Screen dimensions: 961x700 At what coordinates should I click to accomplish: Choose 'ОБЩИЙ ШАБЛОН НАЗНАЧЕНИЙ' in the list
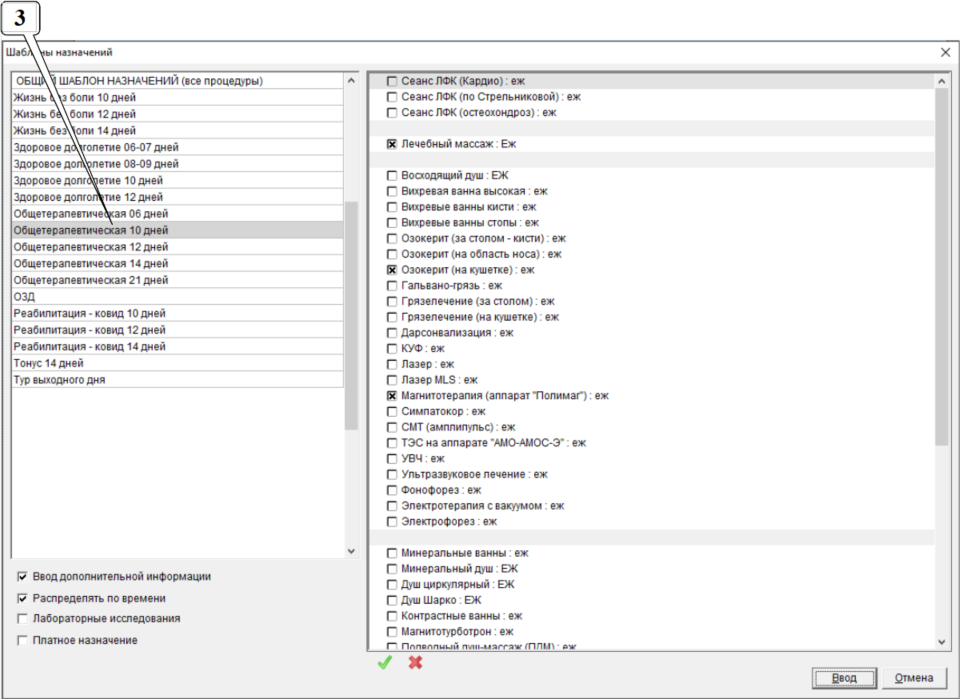pos(139,81)
